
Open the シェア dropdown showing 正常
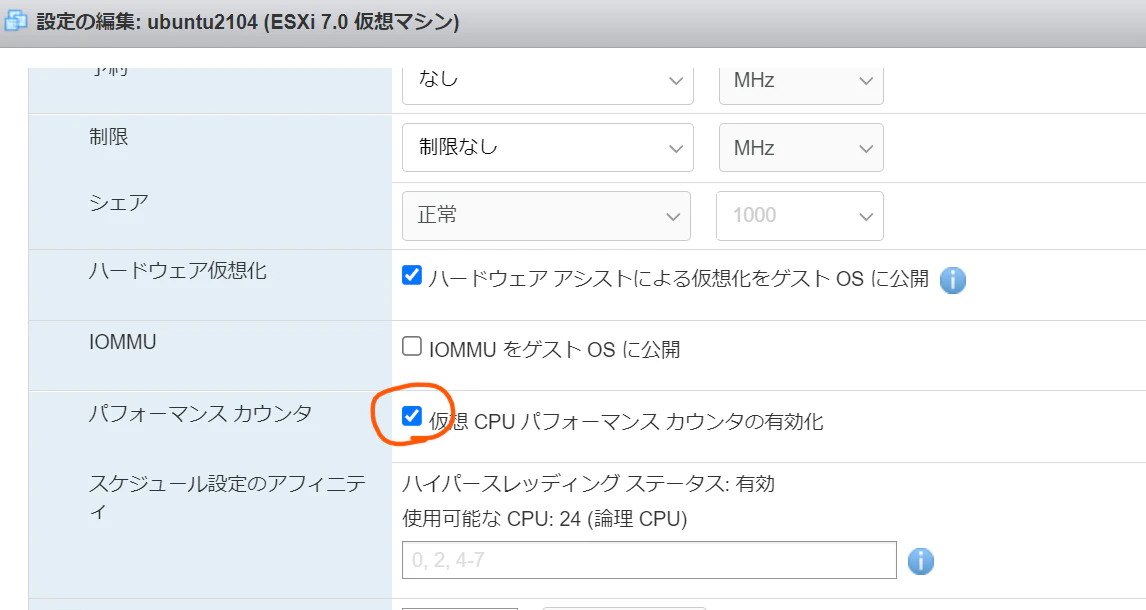(x=546, y=216)
